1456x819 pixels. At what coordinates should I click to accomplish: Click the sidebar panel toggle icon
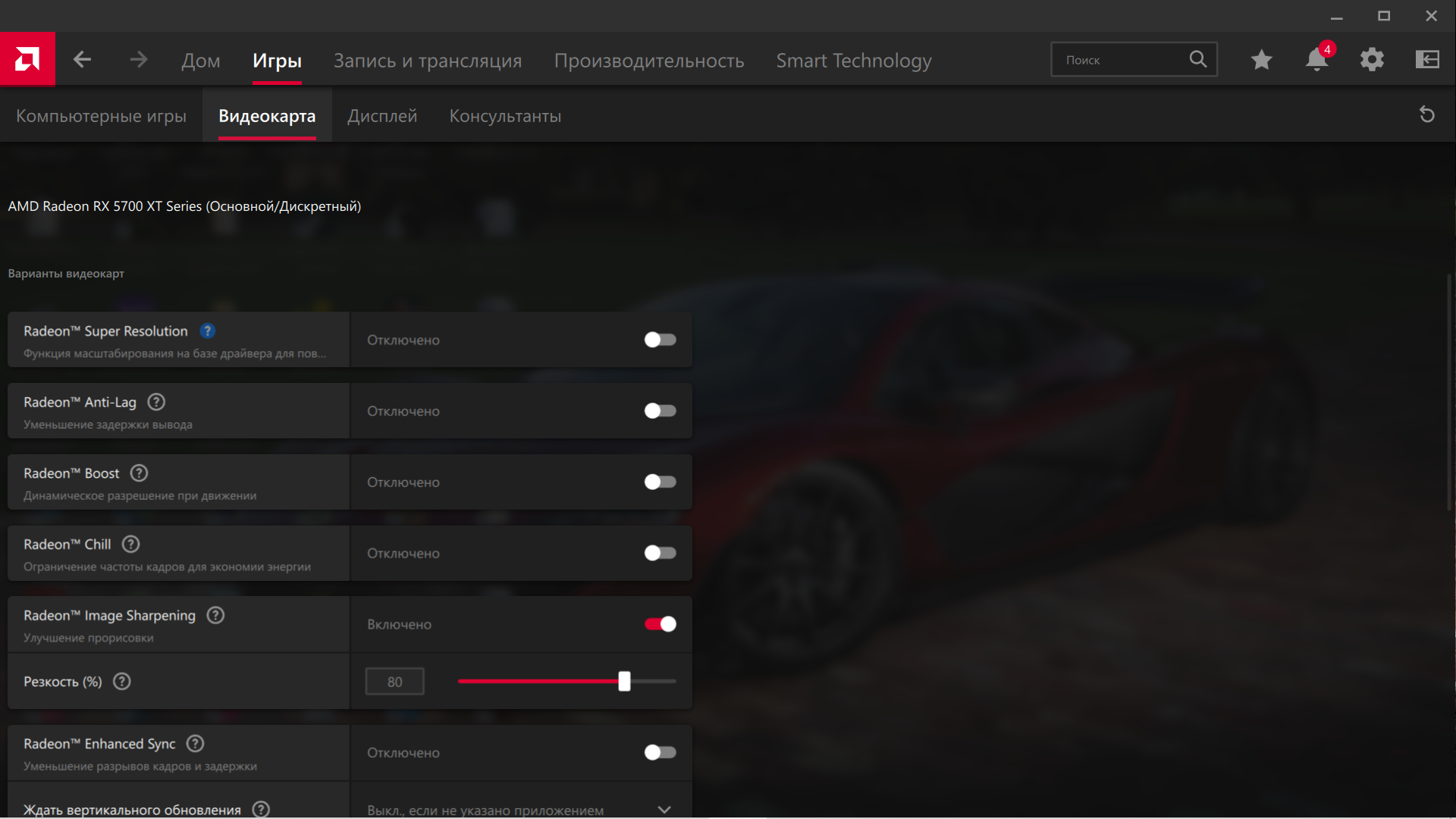click(x=1427, y=59)
